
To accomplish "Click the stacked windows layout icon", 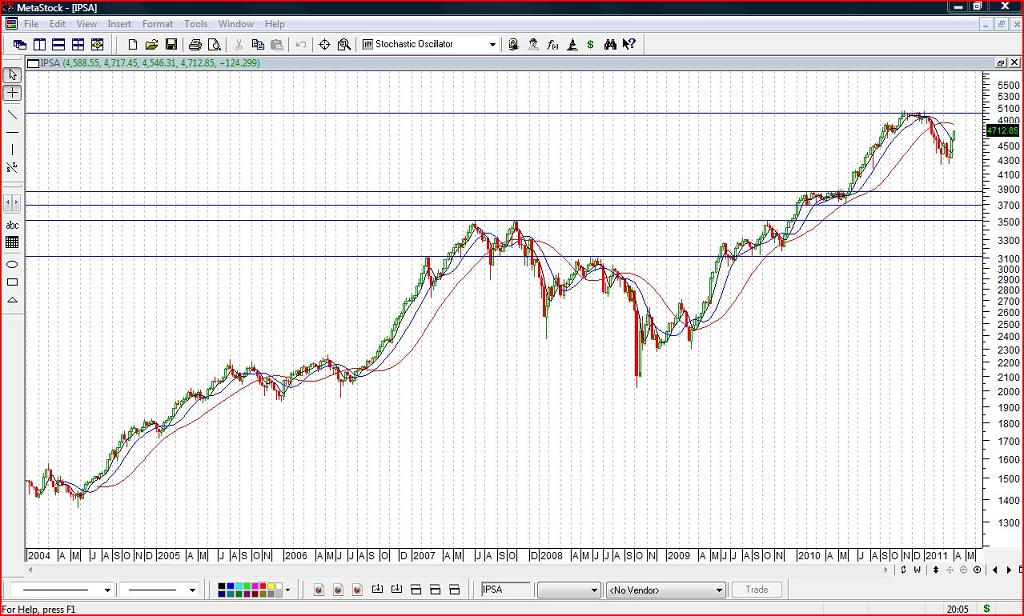I will pos(58,44).
